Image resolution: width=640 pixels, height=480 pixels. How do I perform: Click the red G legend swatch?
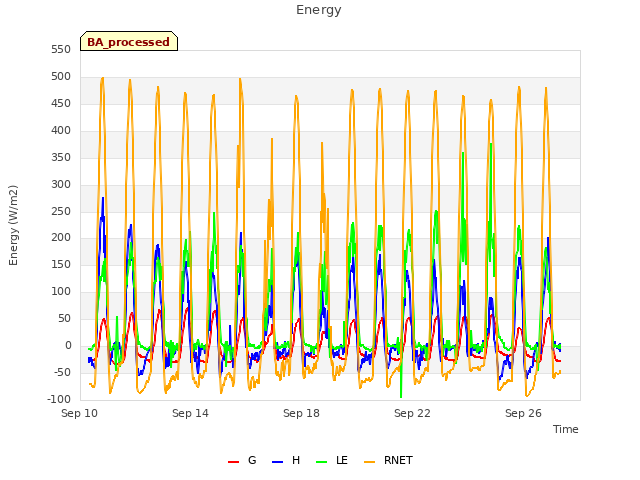point(233,462)
